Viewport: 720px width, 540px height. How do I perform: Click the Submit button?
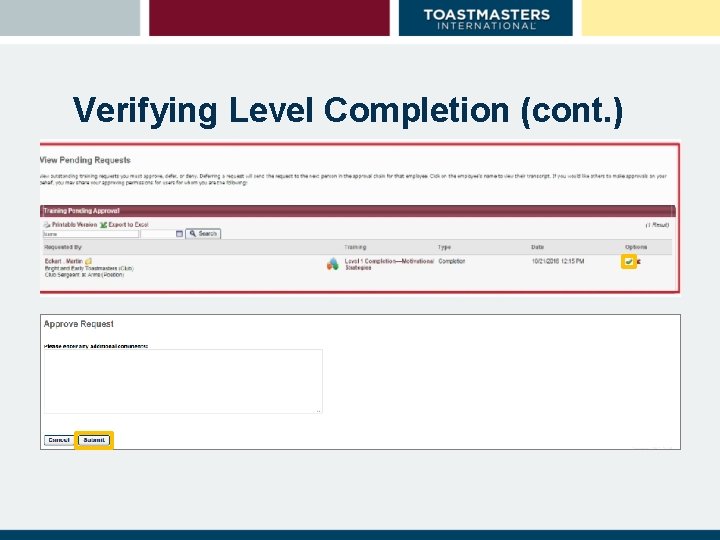pyautogui.click(x=94, y=440)
